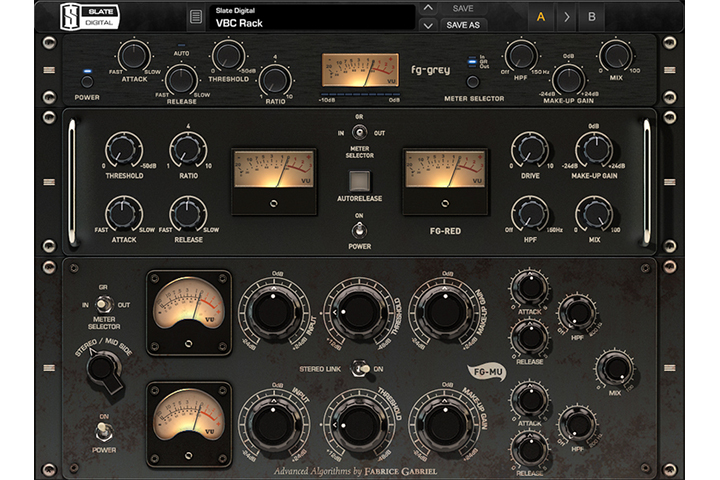
Task: Adjust the upper FG-MU RELEASE knob
Action: tap(530, 337)
